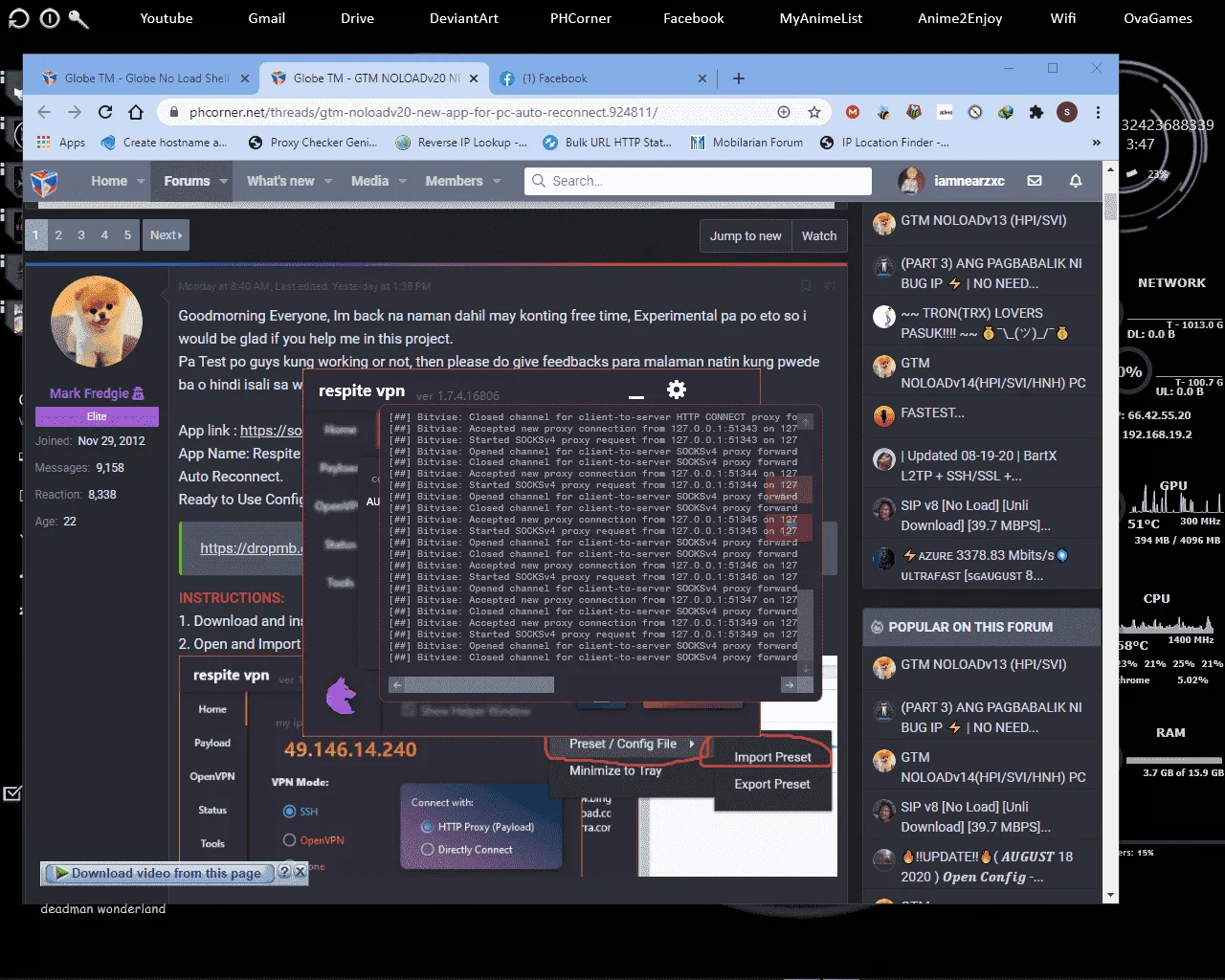
Task: Select the SSH radio button
Action: coord(289,812)
